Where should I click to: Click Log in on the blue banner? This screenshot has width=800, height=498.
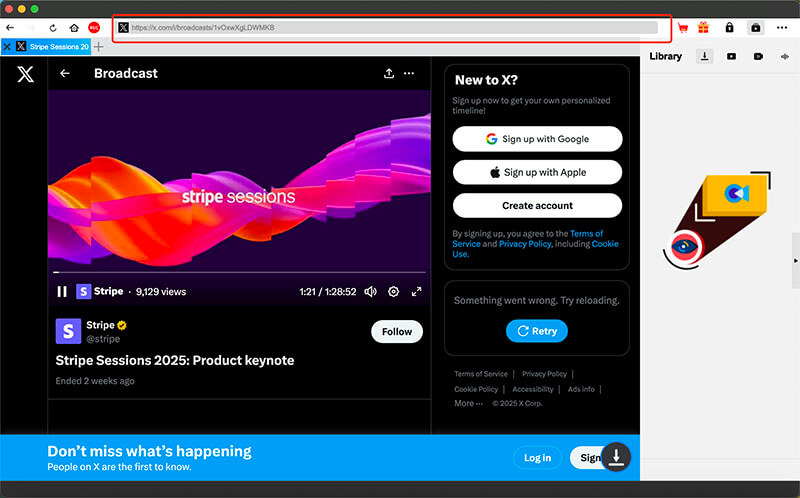(537, 458)
